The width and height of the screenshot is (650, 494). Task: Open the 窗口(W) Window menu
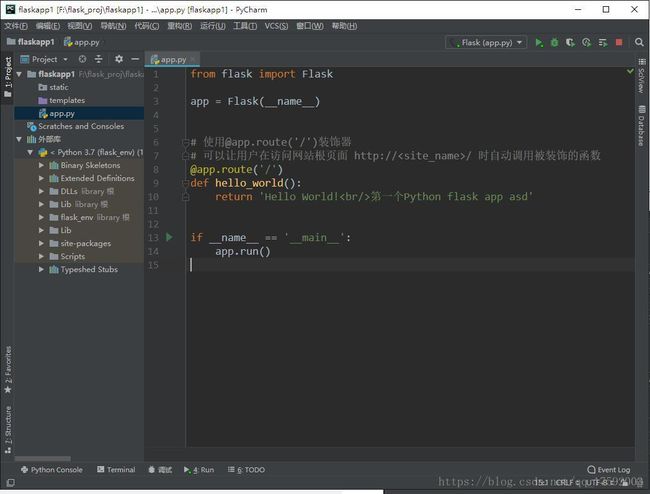click(x=310, y=26)
